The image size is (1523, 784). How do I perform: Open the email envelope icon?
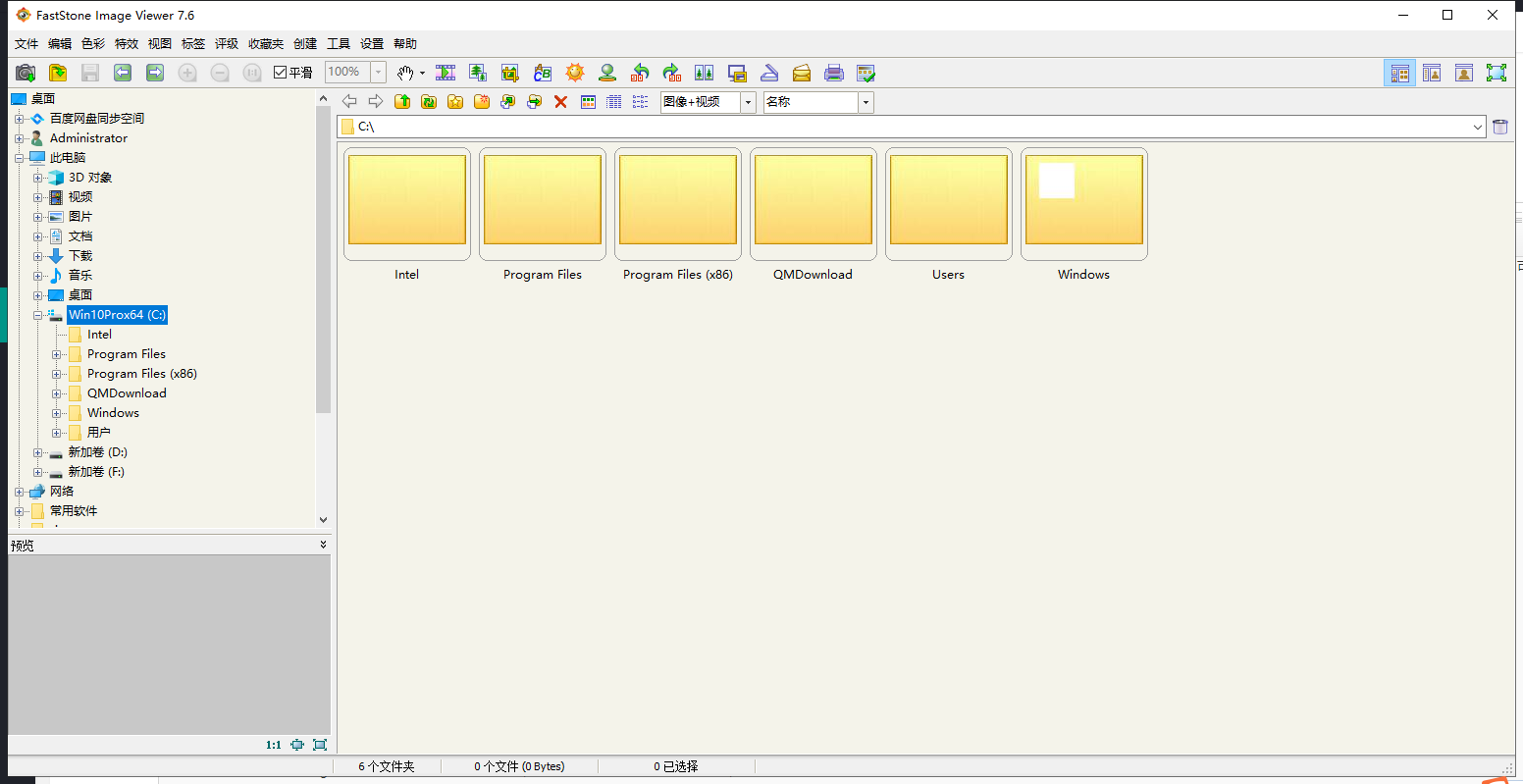tap(802, 73)
